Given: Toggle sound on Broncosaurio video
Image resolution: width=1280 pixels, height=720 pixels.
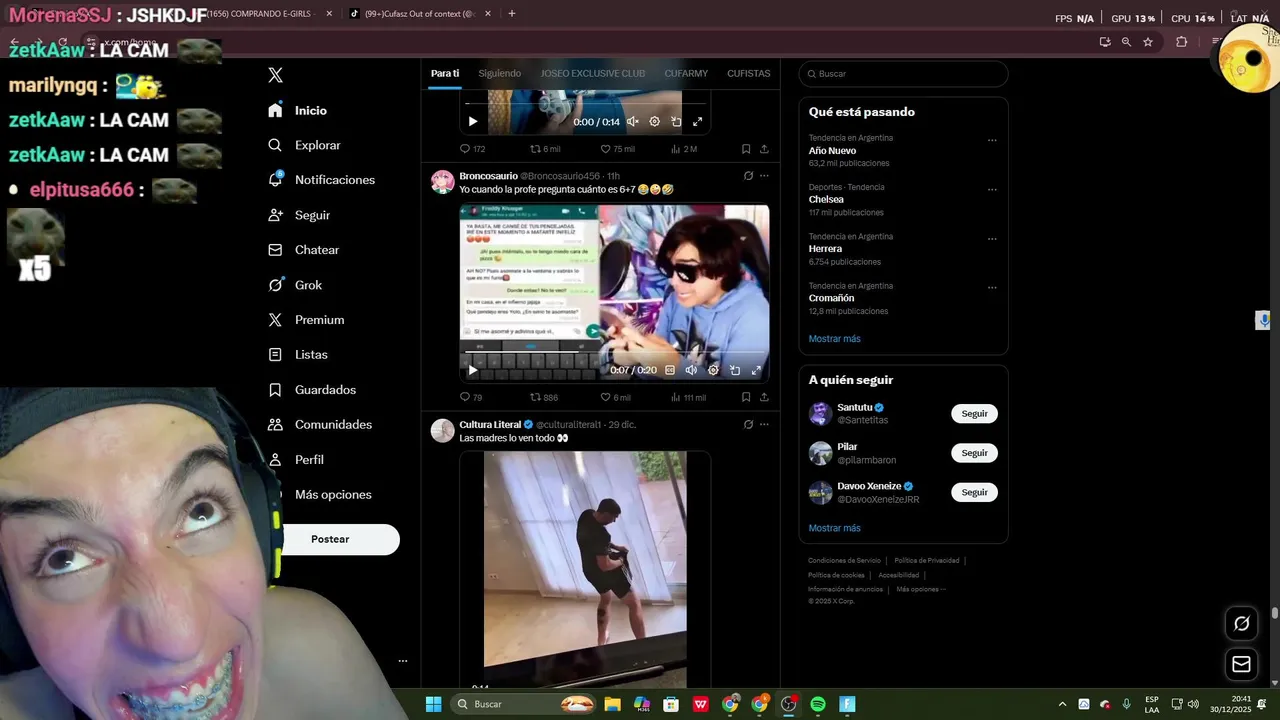Looking at the screenshot, I should click(x=691, y=370).
